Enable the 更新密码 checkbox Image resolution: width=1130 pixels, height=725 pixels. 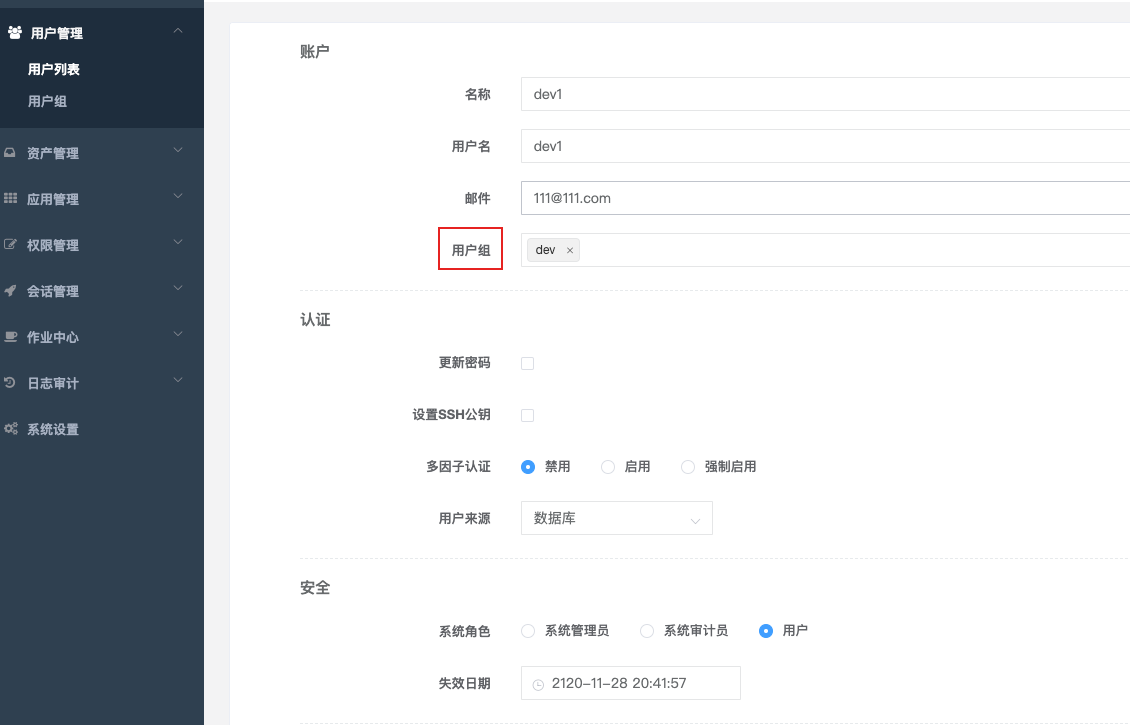click(528, 363)
